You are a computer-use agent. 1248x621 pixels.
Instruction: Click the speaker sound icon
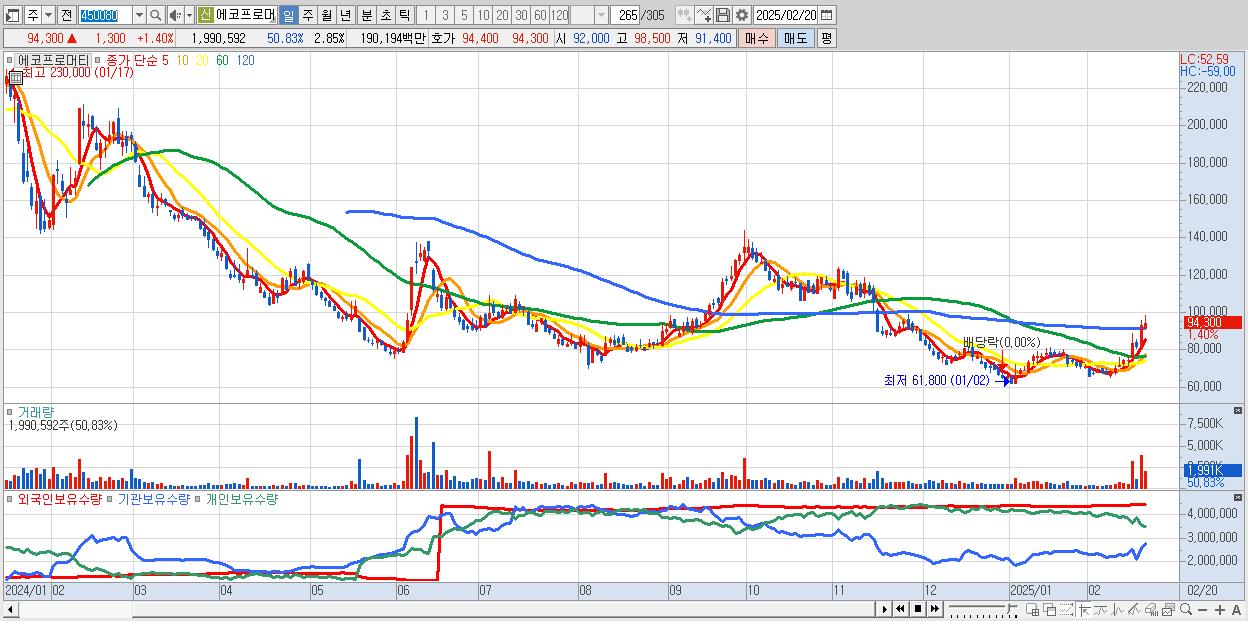(x=175, y=15)
